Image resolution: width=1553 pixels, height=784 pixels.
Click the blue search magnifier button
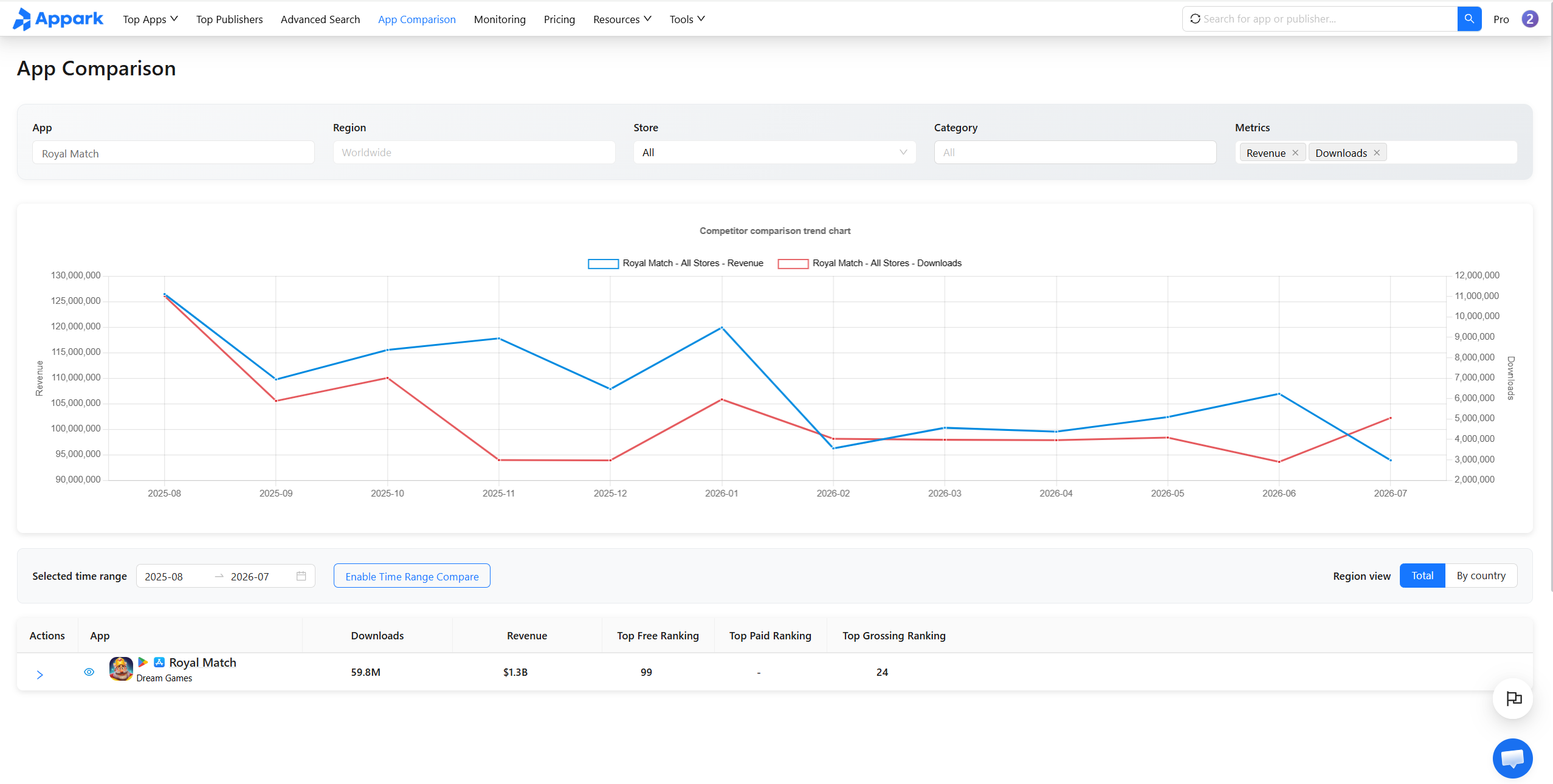coord(1469,19)
